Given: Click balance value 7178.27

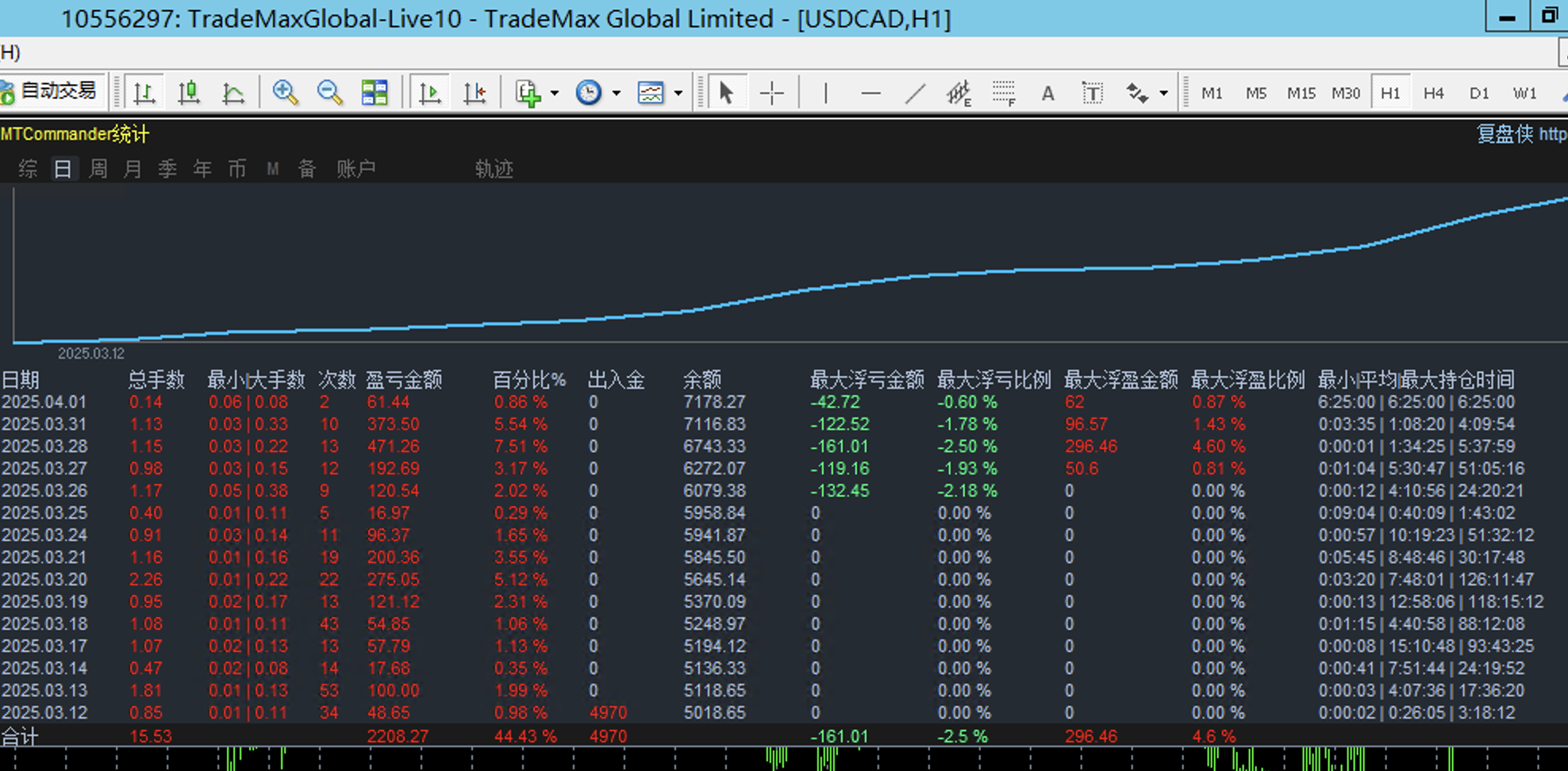Looking at the screenshot, I should [714, 402].
